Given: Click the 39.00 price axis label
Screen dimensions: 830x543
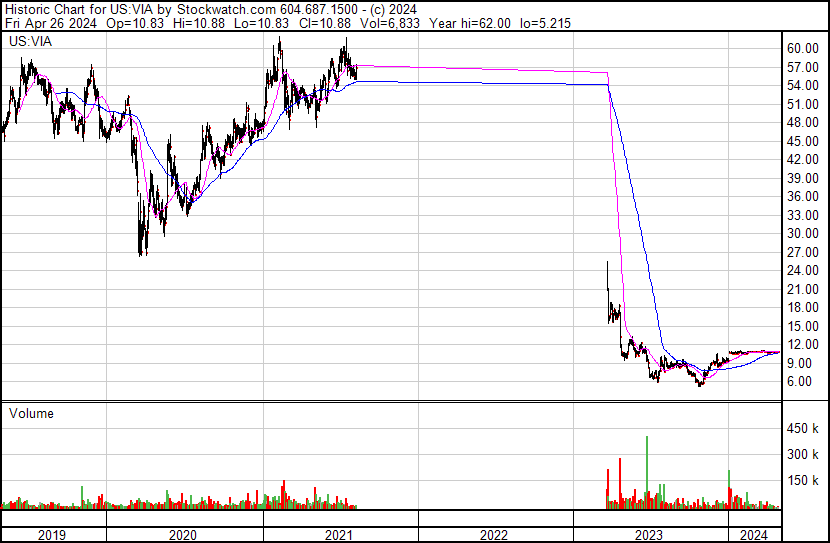Looking at the screenshot, I should pos(803,178).
